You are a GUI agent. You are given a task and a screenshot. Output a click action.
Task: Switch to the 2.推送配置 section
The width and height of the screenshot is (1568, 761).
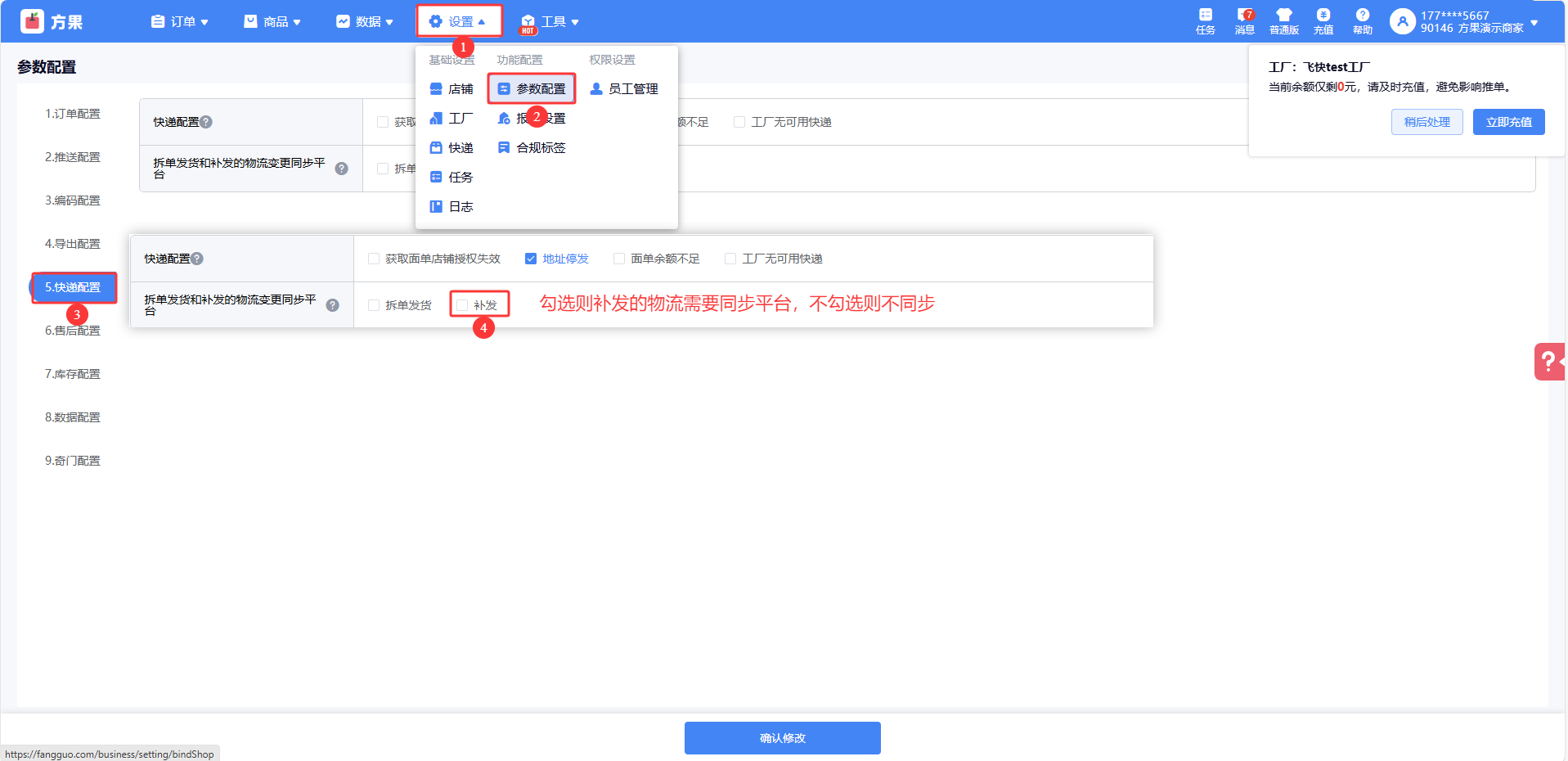[x=73, y=157]
